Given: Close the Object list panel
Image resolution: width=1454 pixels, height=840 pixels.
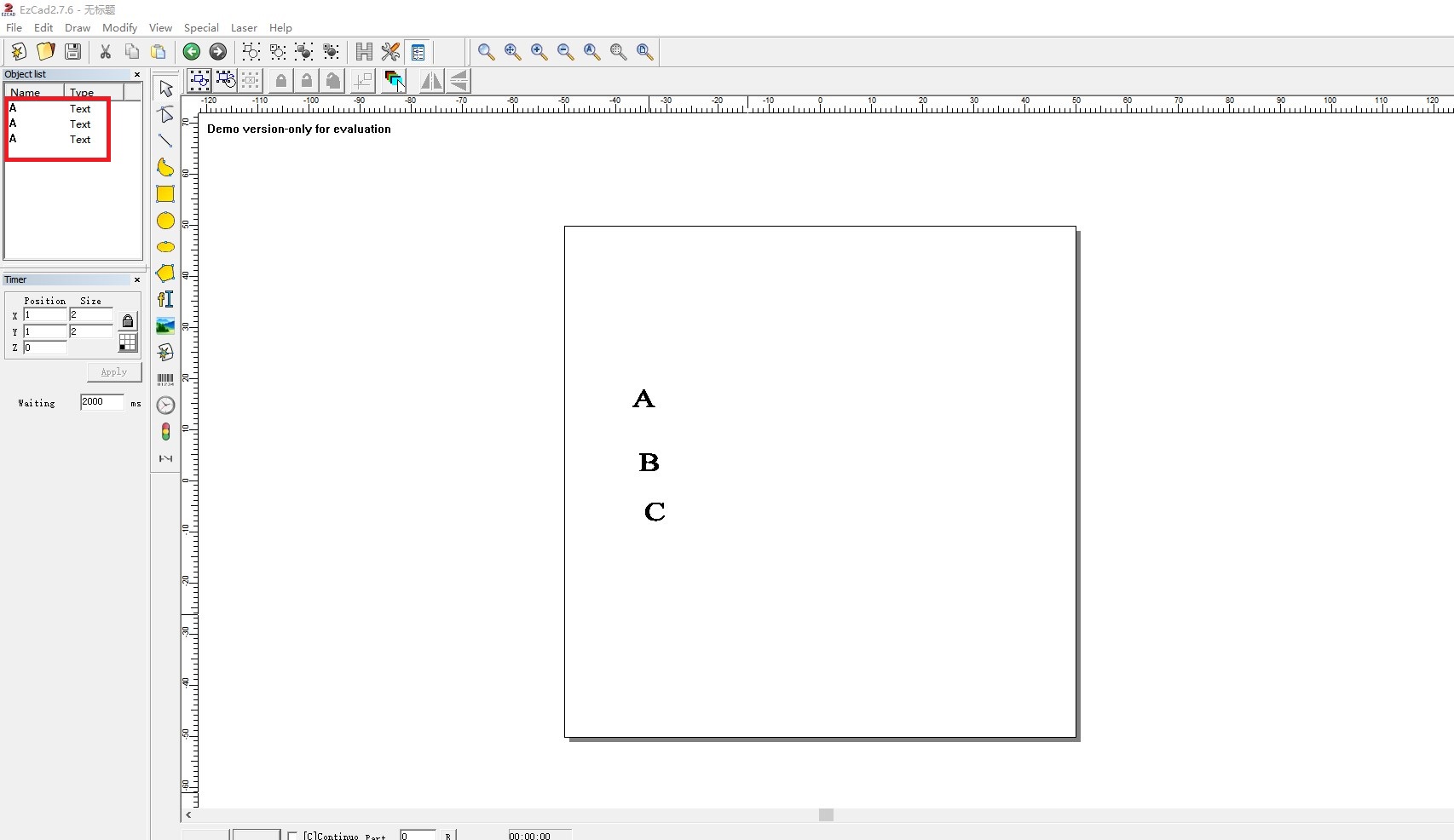Looking at the screenshot, I should [137, 75].
